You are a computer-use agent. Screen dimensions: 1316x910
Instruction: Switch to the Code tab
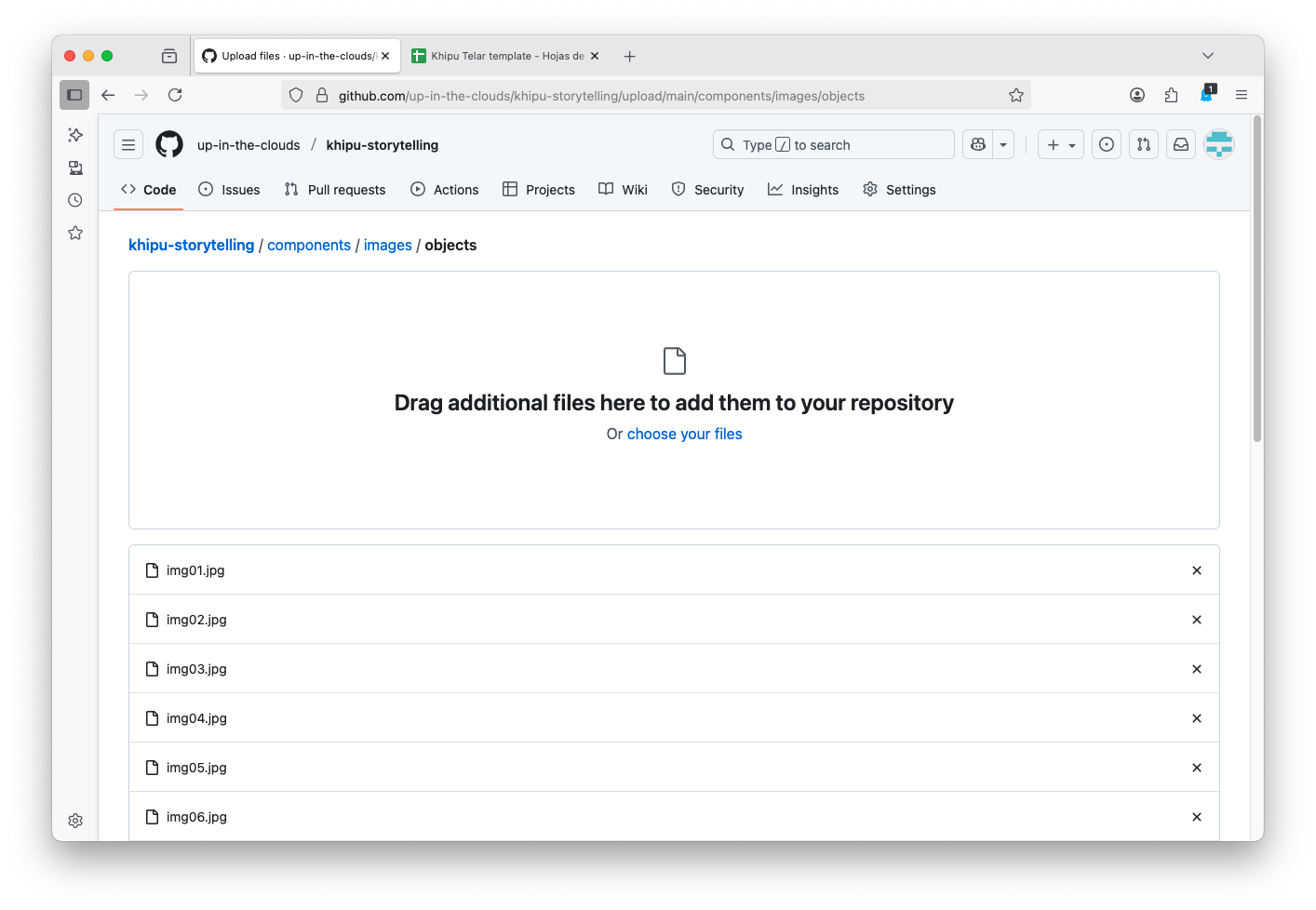pos(148,189)
